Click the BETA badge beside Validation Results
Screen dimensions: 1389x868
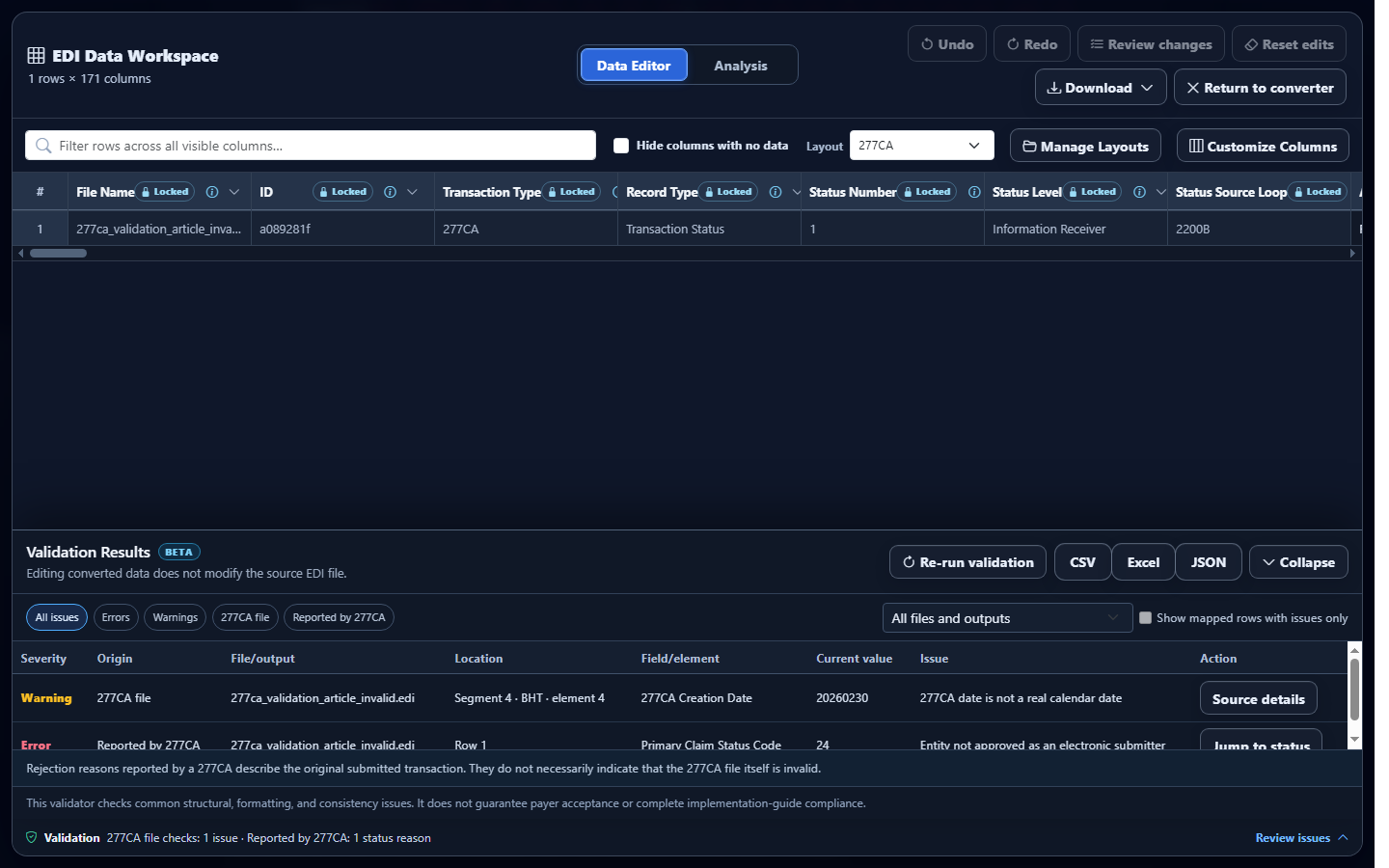[178, 553]
